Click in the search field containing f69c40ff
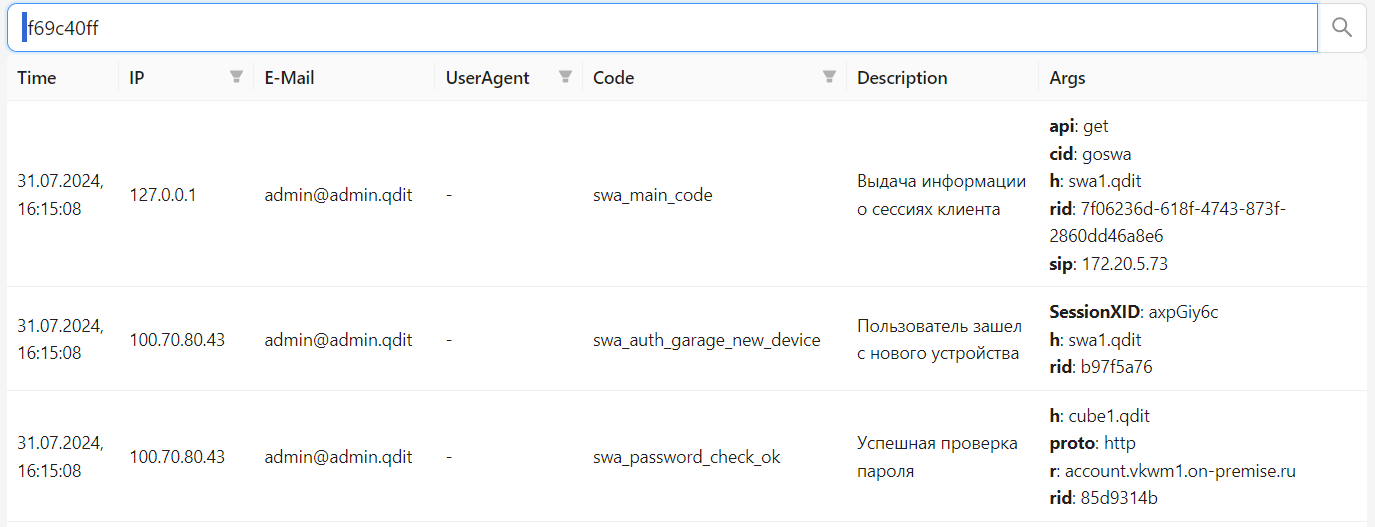Screen dimensions: 1375x527 (660, 29)
